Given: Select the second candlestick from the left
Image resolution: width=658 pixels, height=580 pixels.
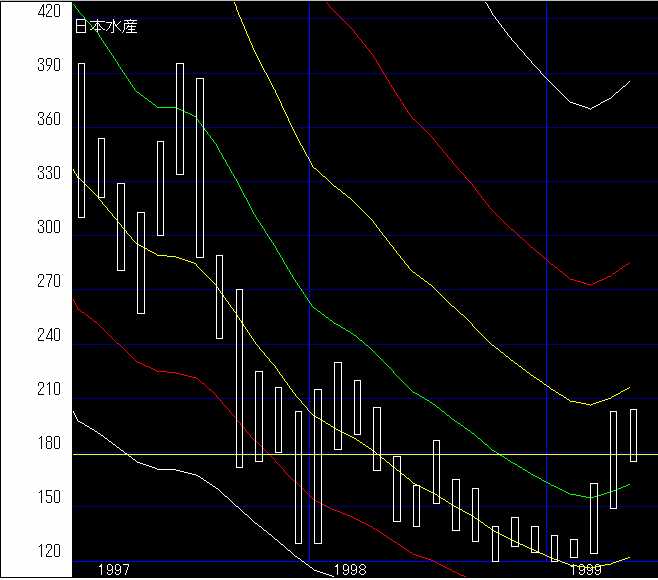Looking at the screenshot, I should click(101, 168).
